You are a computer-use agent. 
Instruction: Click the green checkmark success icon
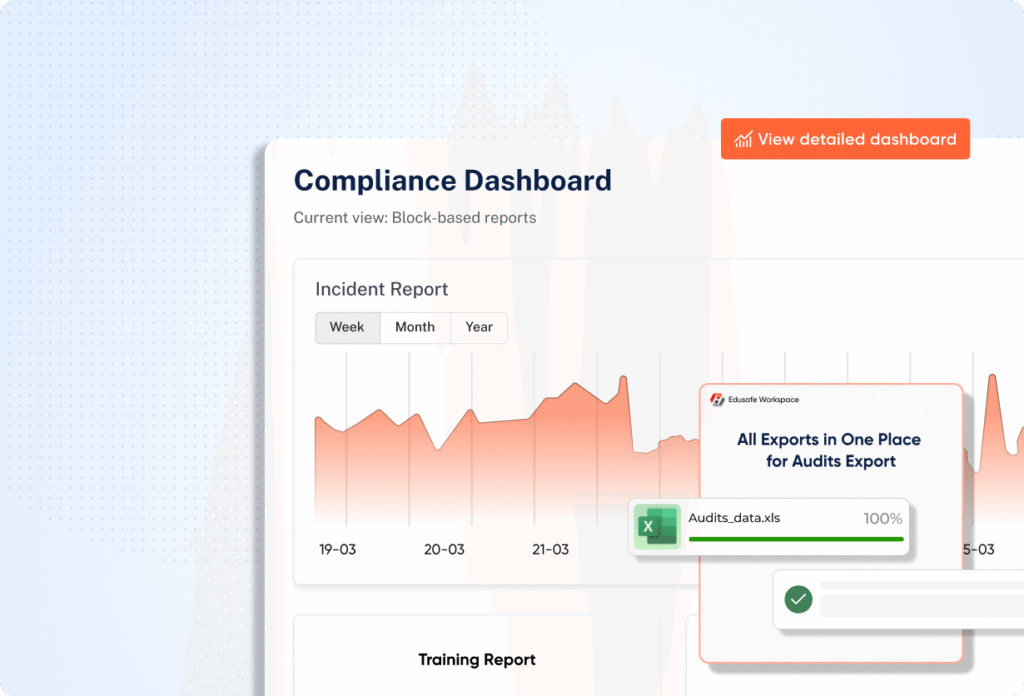pyautogui.click(x=798, y=600)
